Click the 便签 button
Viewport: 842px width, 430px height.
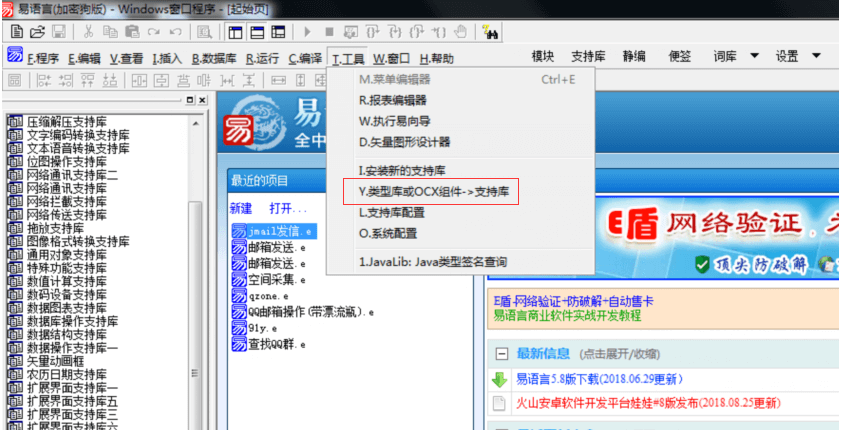coord(679,56)
